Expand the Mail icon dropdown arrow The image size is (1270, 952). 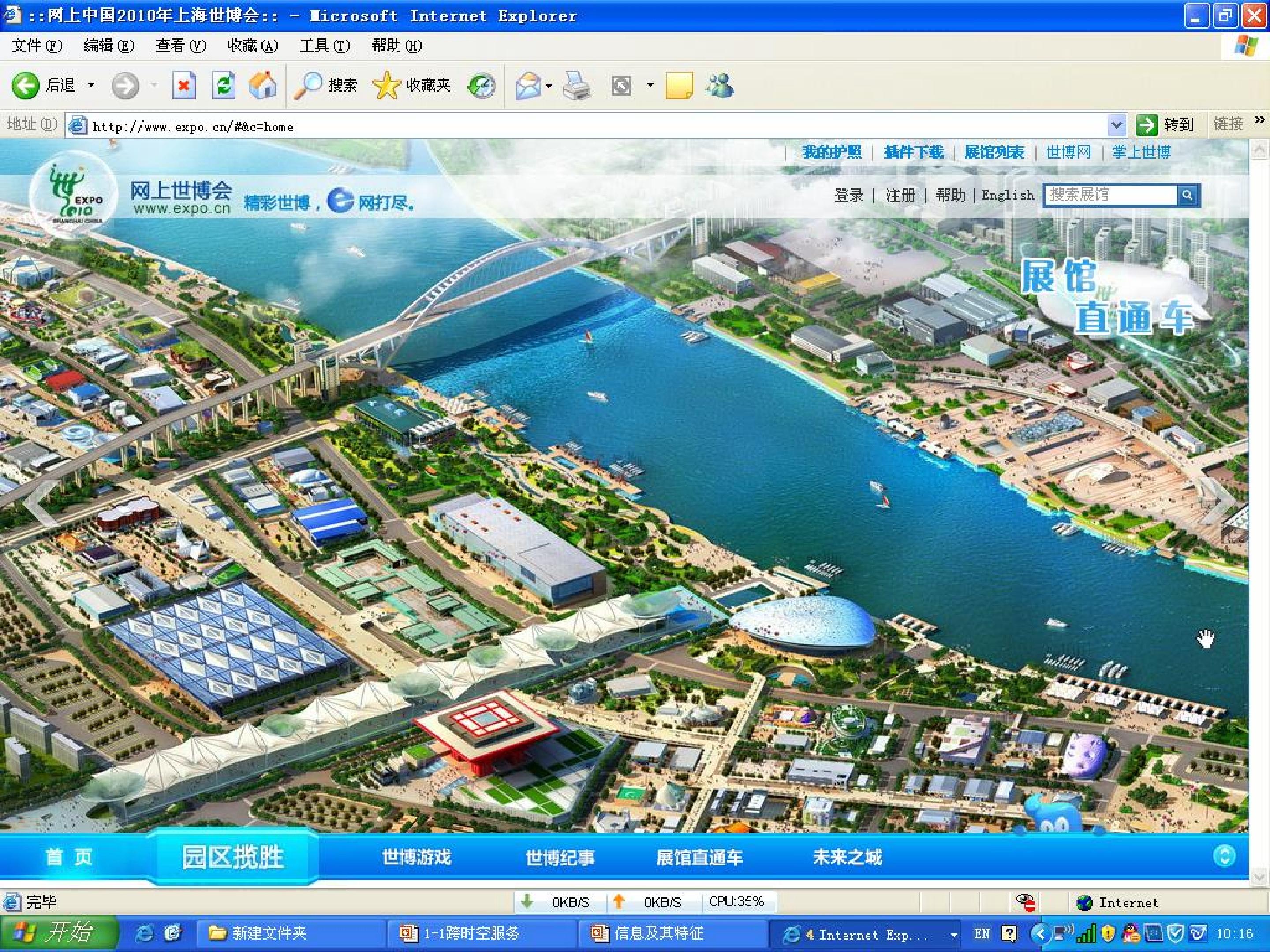point(549,86)
